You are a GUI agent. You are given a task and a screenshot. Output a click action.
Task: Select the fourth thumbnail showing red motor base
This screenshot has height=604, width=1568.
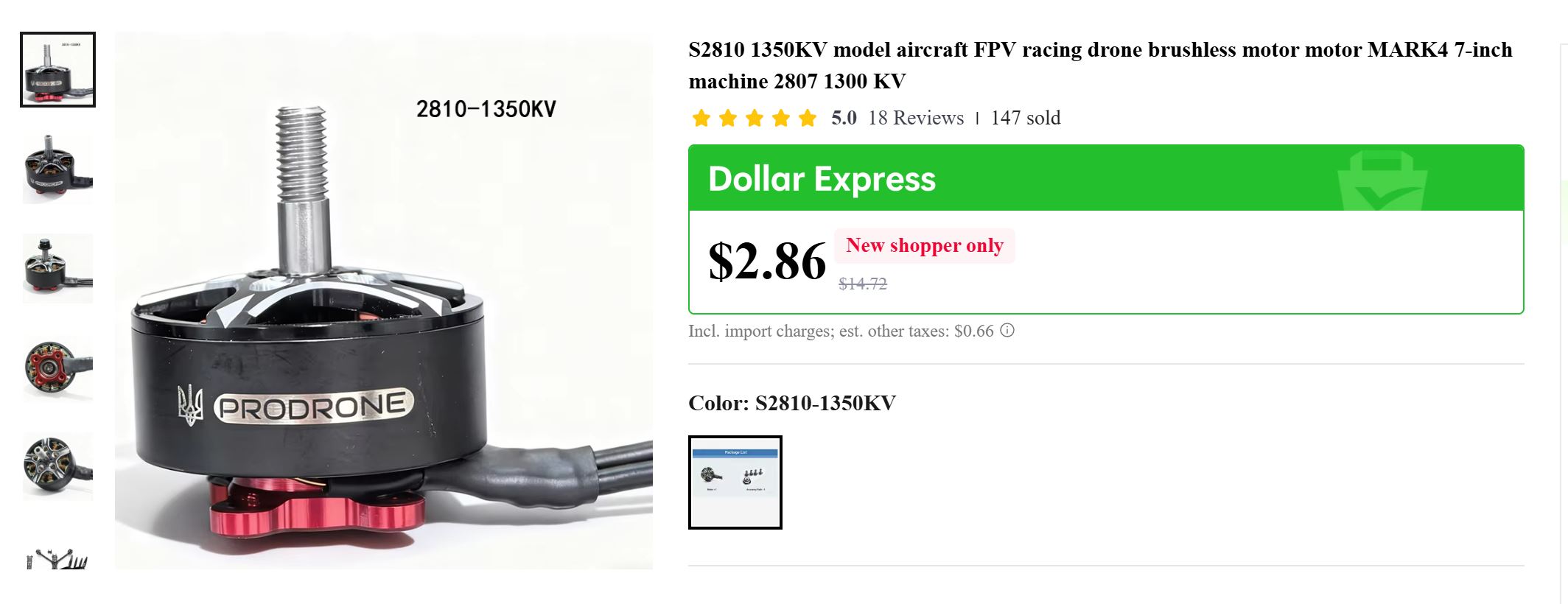[57, 368]
